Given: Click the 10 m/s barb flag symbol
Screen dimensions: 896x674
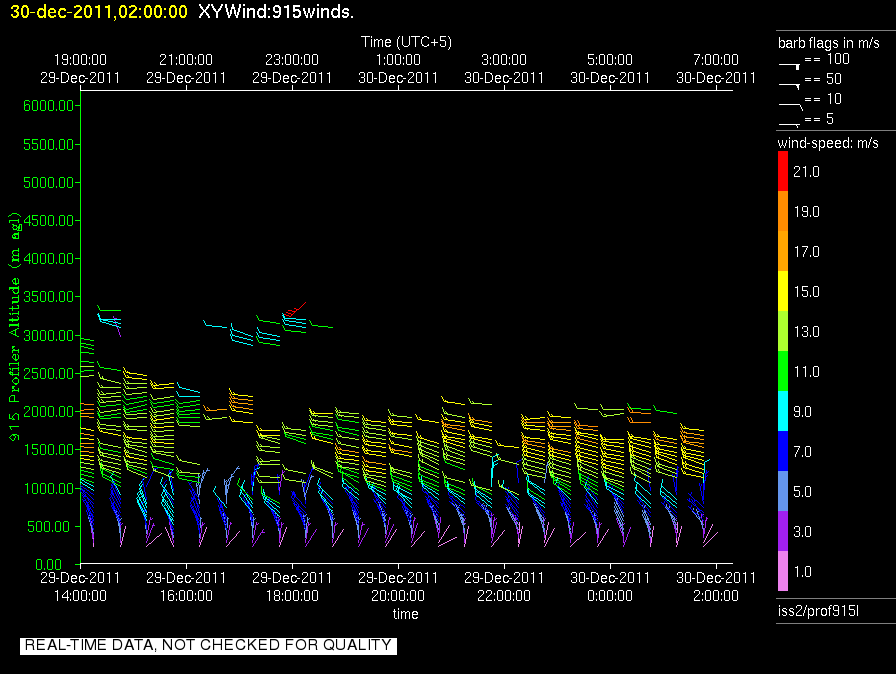Looking at the screenshot, I should tap(790, 103).
